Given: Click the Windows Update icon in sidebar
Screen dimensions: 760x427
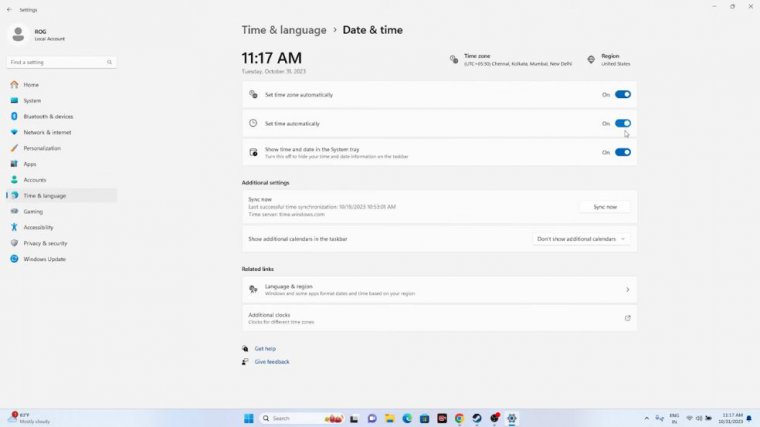Looking at the screenshot, I should pyautogui.click(x=14, y=259).
